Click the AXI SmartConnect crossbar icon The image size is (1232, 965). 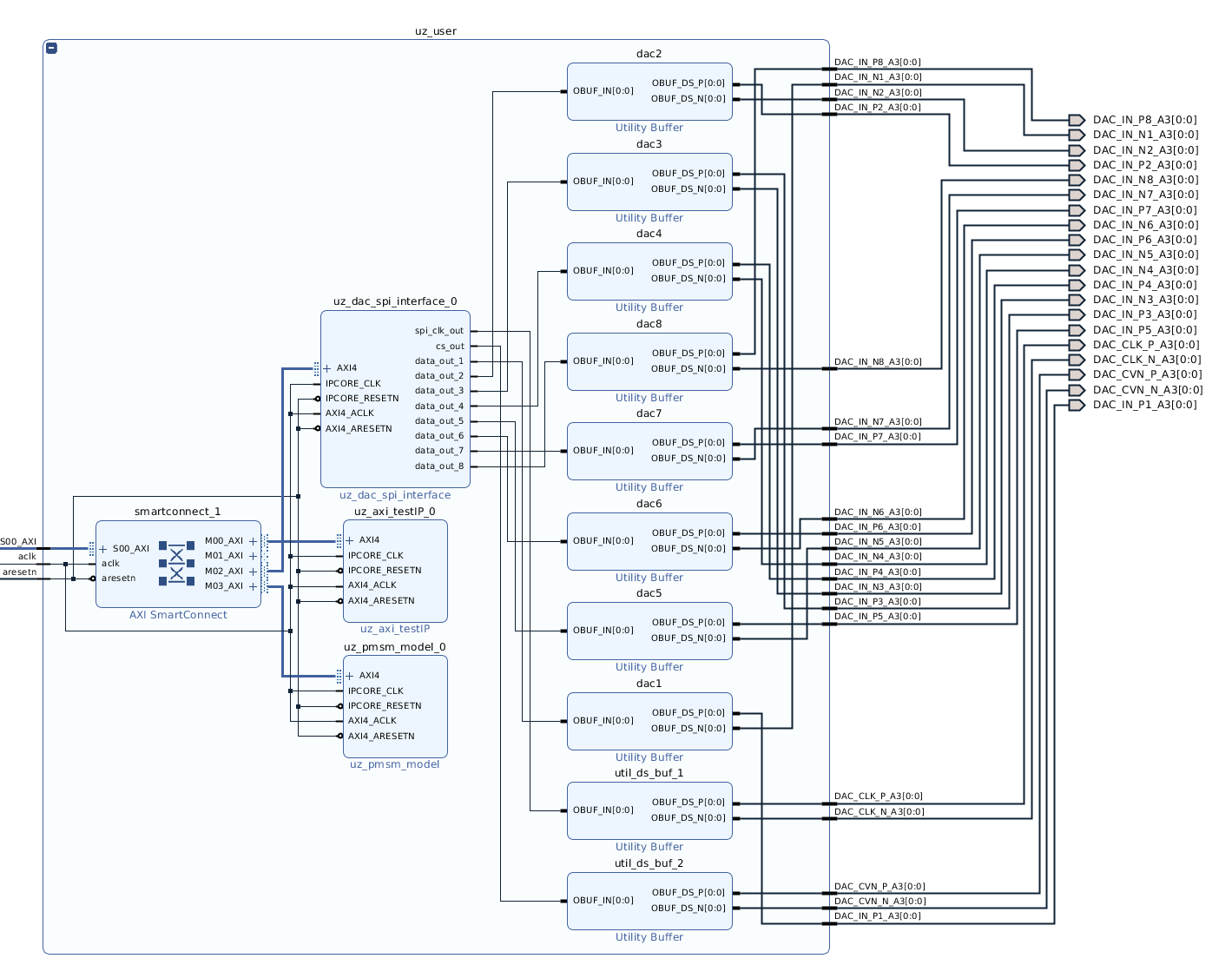pos(177,563)
